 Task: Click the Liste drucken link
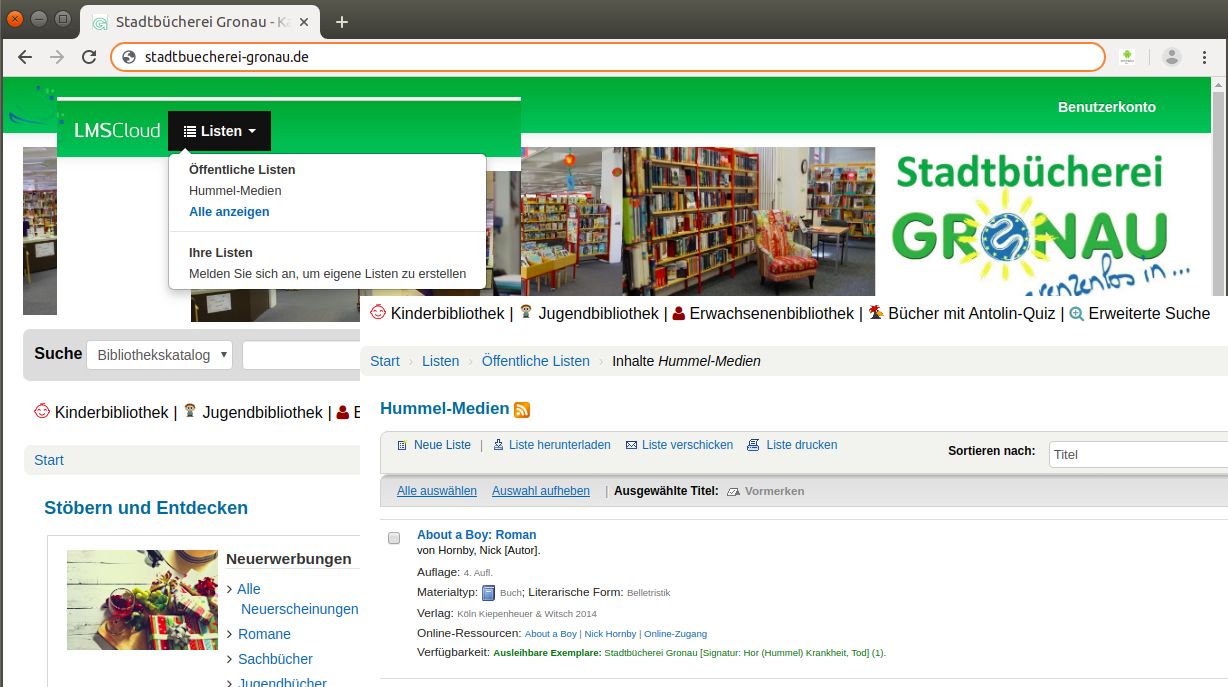coord(802,445)
